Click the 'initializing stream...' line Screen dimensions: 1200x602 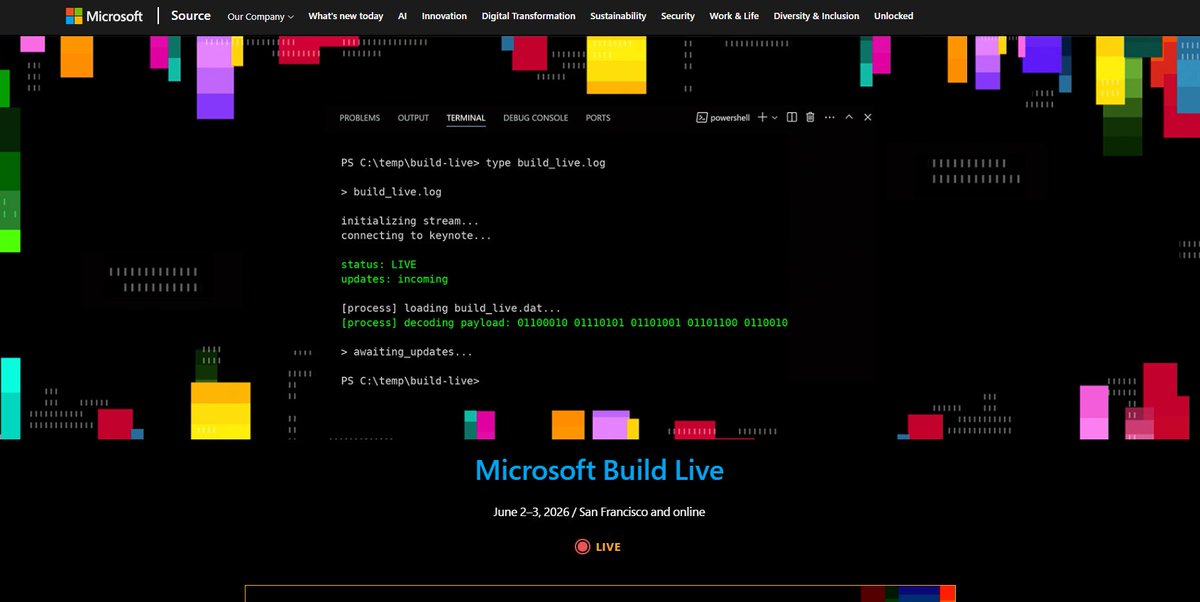pos(410,221)
